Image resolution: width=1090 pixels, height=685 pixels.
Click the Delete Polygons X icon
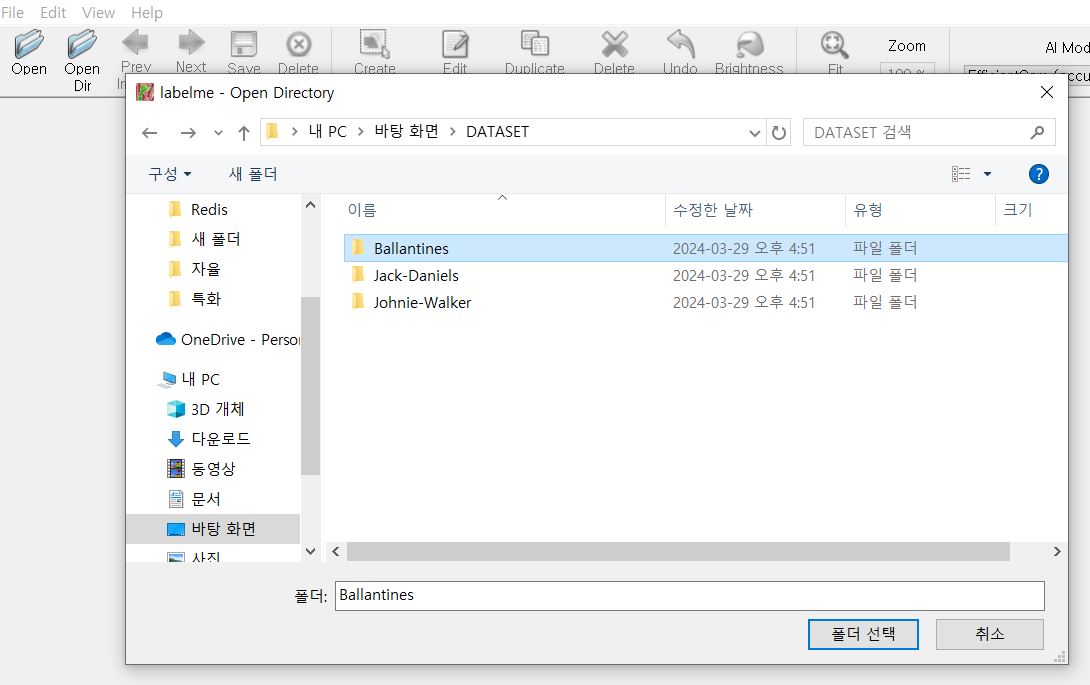click(x=615, y=44)
